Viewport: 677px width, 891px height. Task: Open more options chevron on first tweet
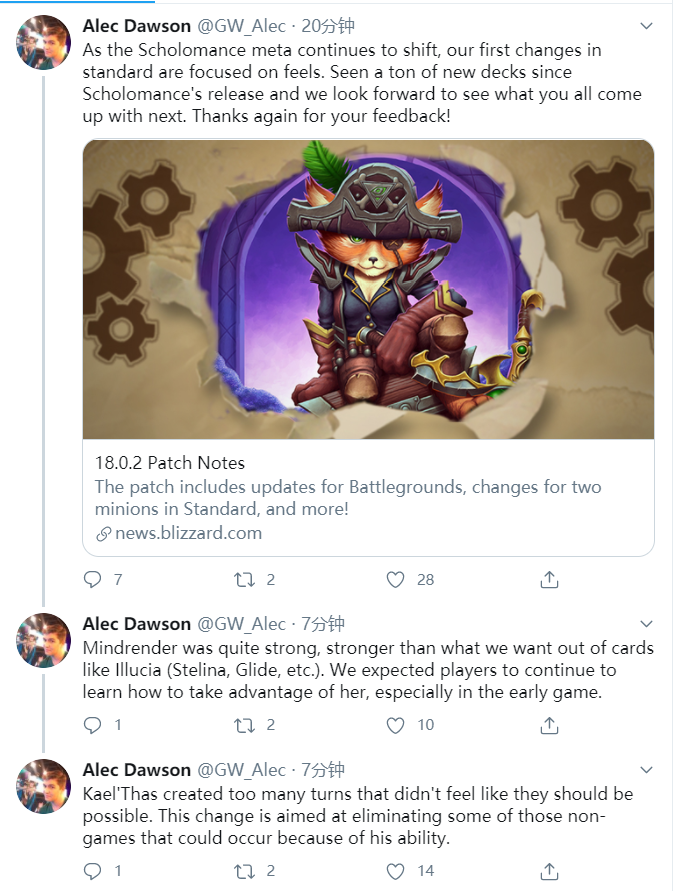coord(646,26)
